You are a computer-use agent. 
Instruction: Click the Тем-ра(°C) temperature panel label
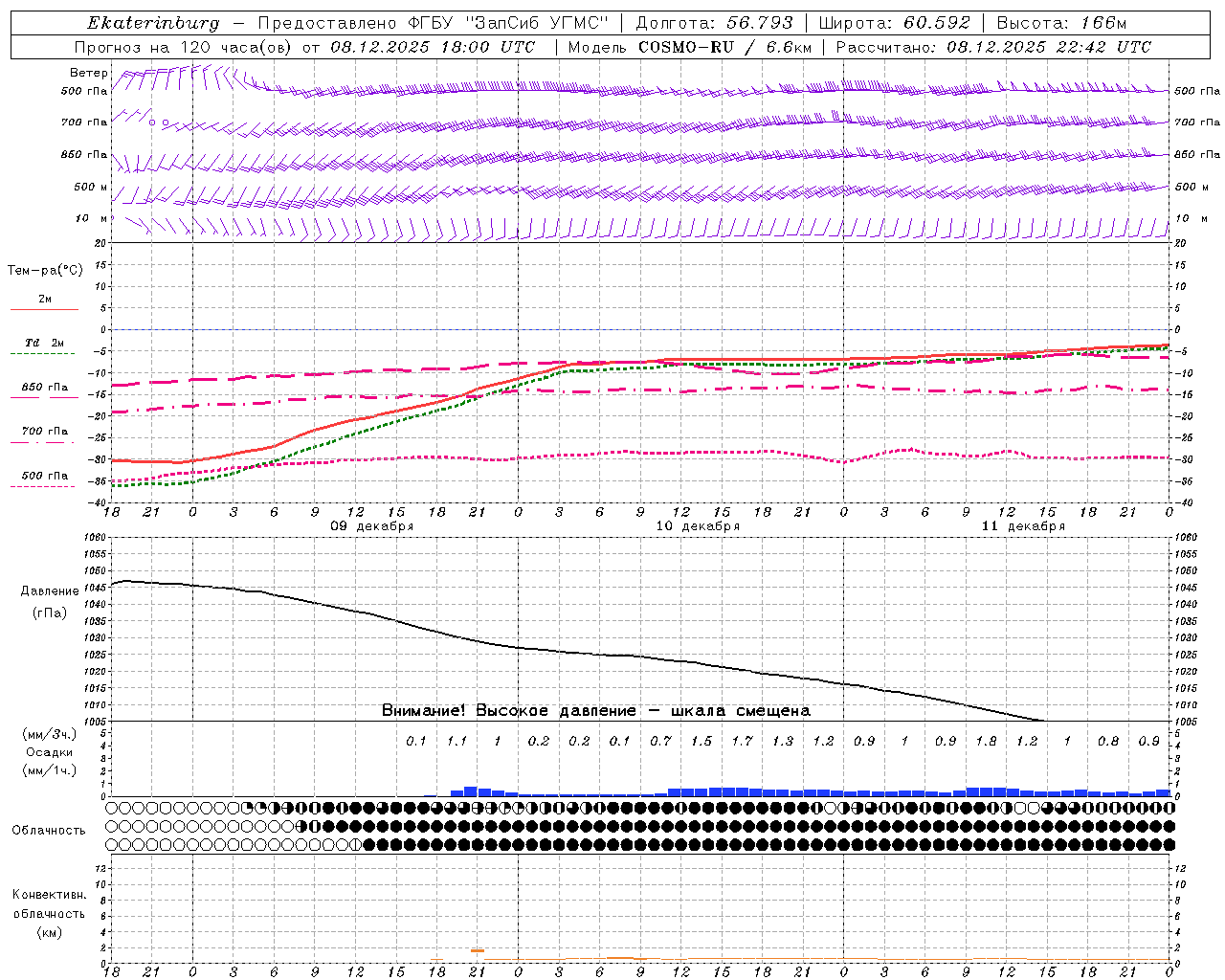tap(45, 271)
